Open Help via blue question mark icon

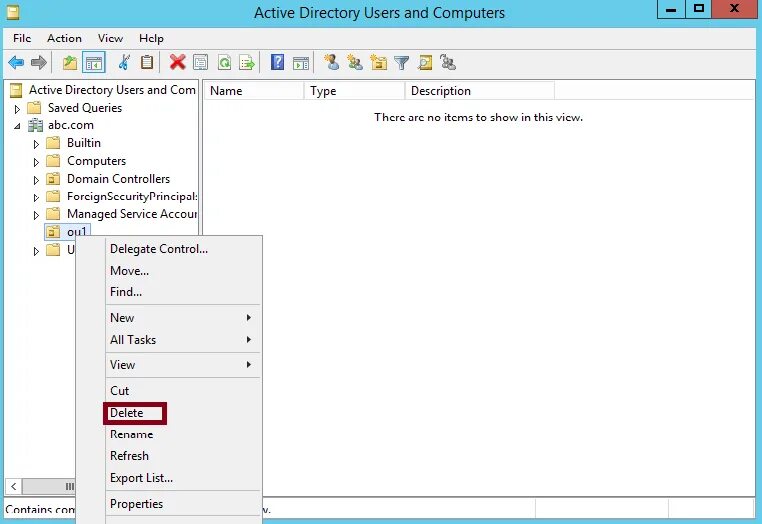(277, 62)
